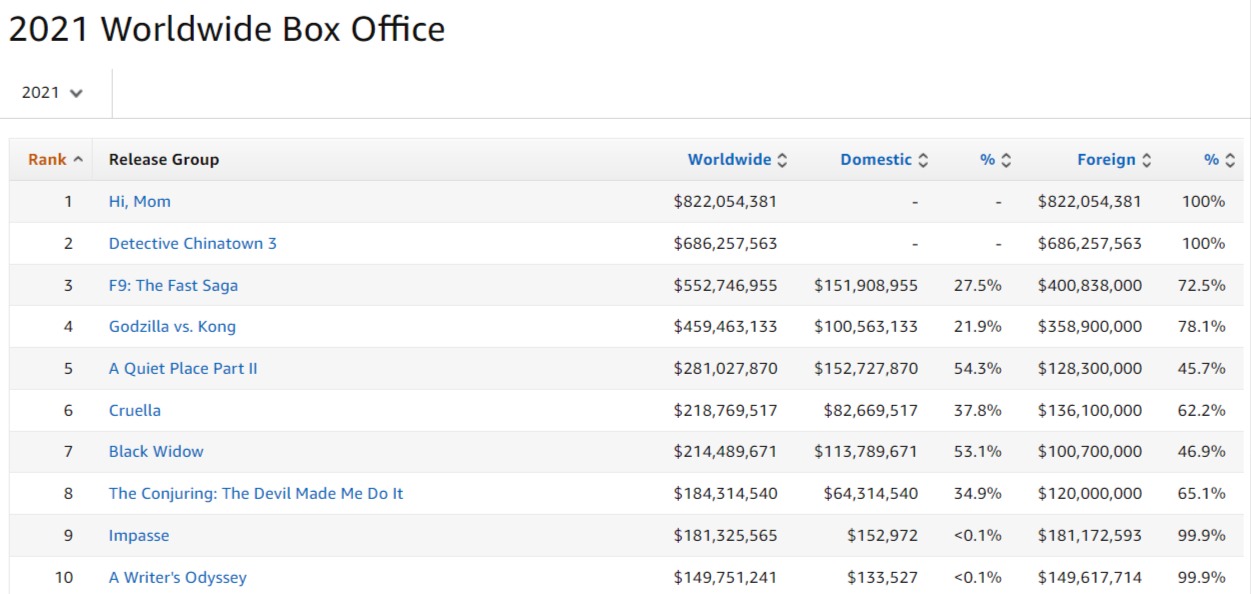The image size is (1251, 594).
Task: Open Detective Chinatown 3 link
Action: coord(192,244)
